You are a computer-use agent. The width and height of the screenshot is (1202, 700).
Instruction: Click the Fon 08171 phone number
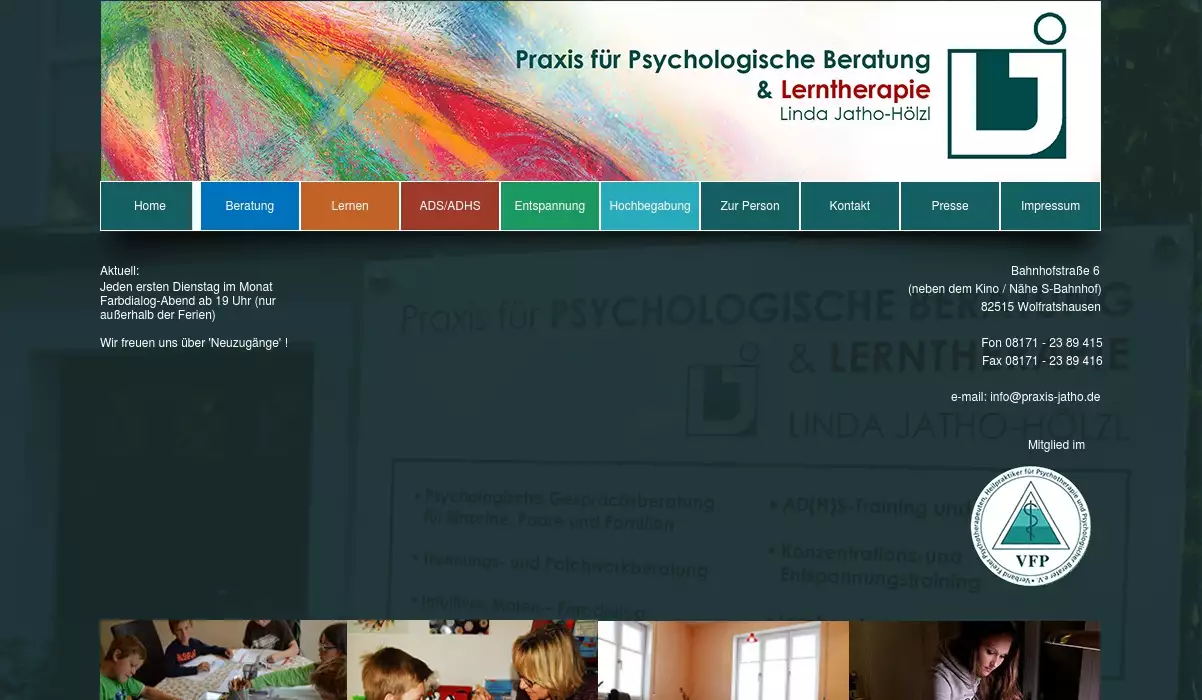tap(1041, 343)
